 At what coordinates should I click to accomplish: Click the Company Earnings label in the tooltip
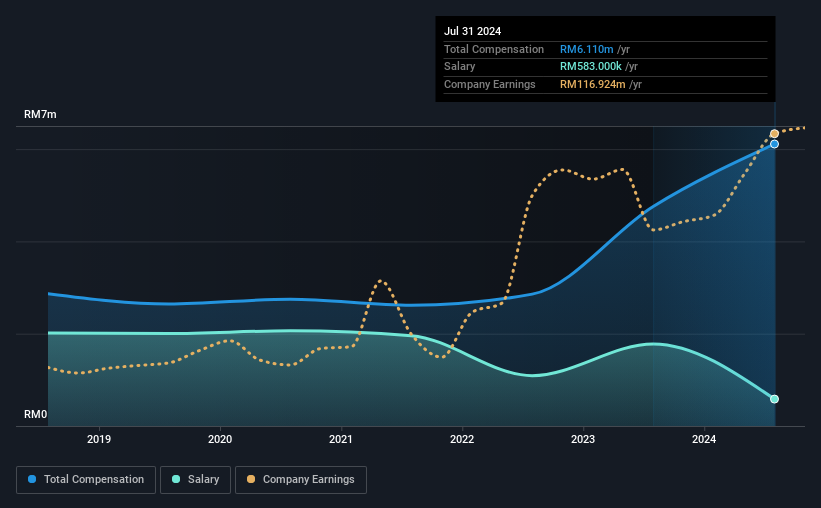click(x=490, y=84)
